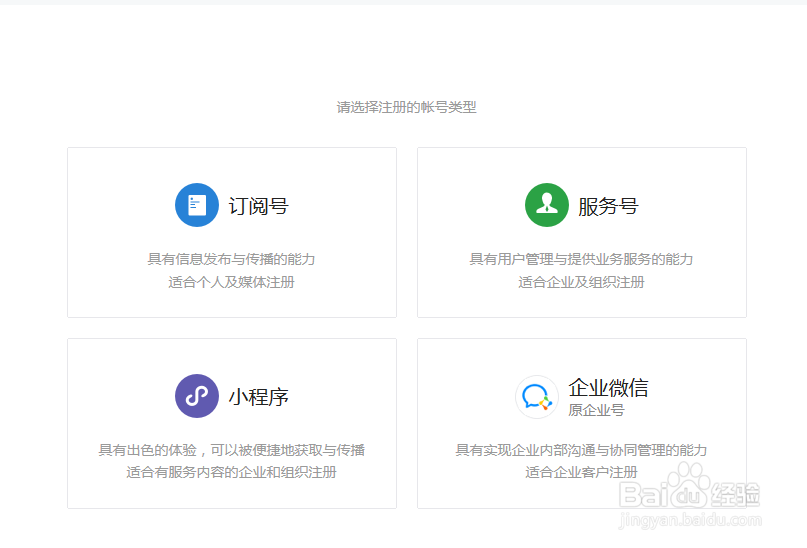The width and height of the screenshot is (807, 548).
Task: Select the 企业微信 title text
Action: click(608, 387)
